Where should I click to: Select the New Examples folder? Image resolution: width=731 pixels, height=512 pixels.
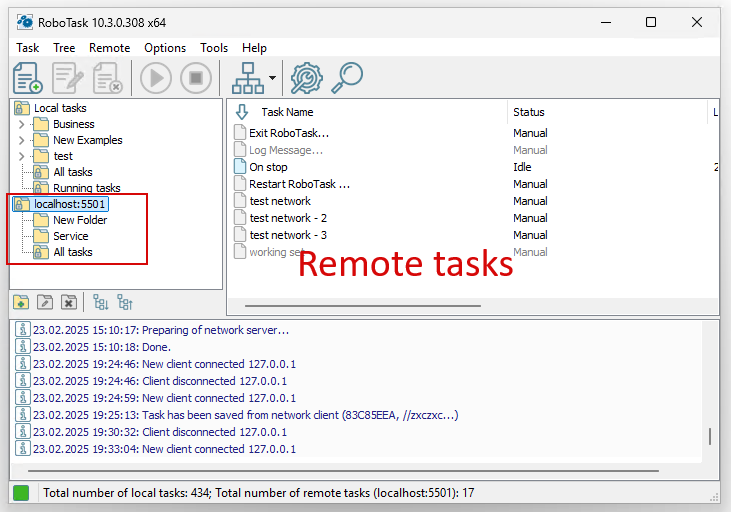(x=88, y=140)
